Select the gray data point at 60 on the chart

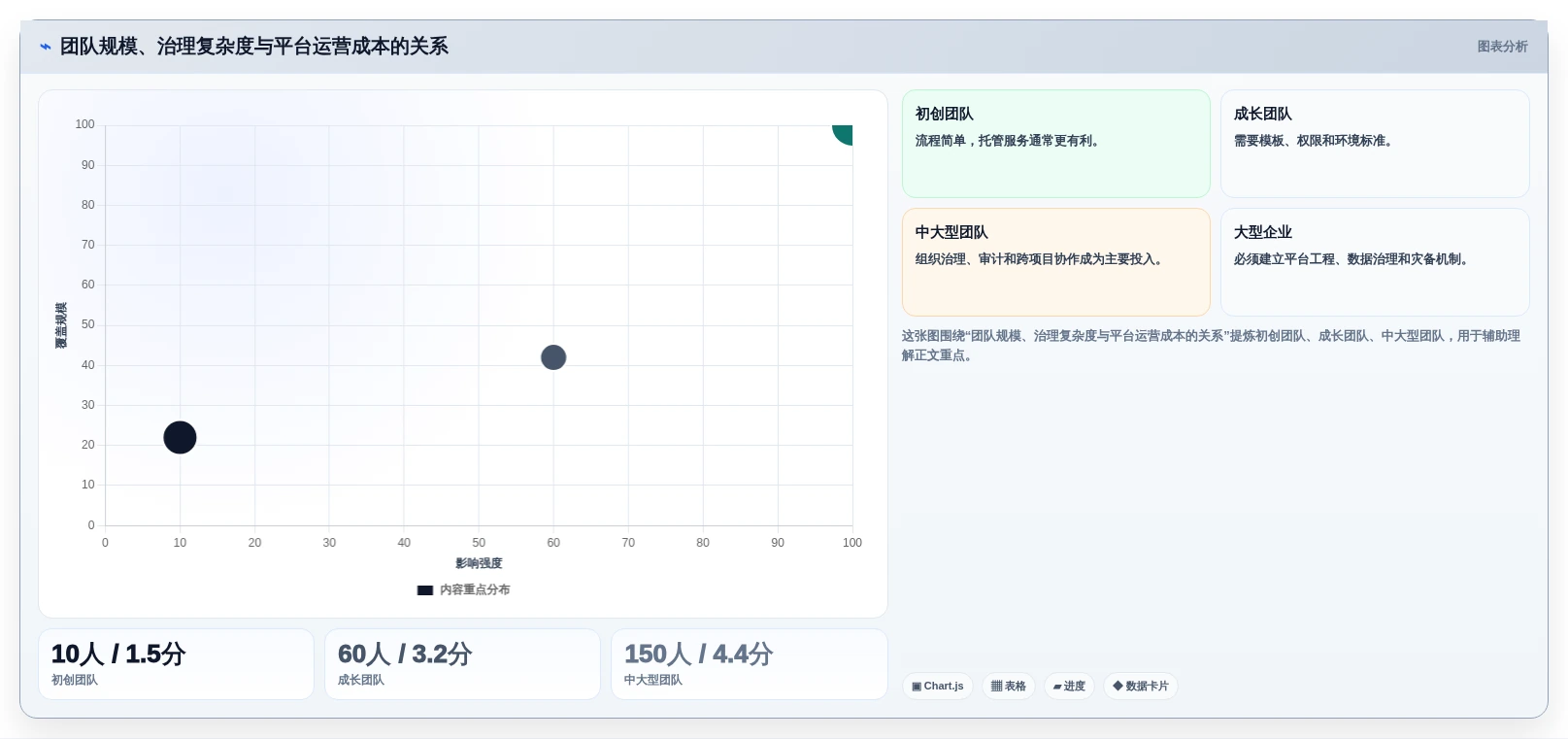[553, 357]
